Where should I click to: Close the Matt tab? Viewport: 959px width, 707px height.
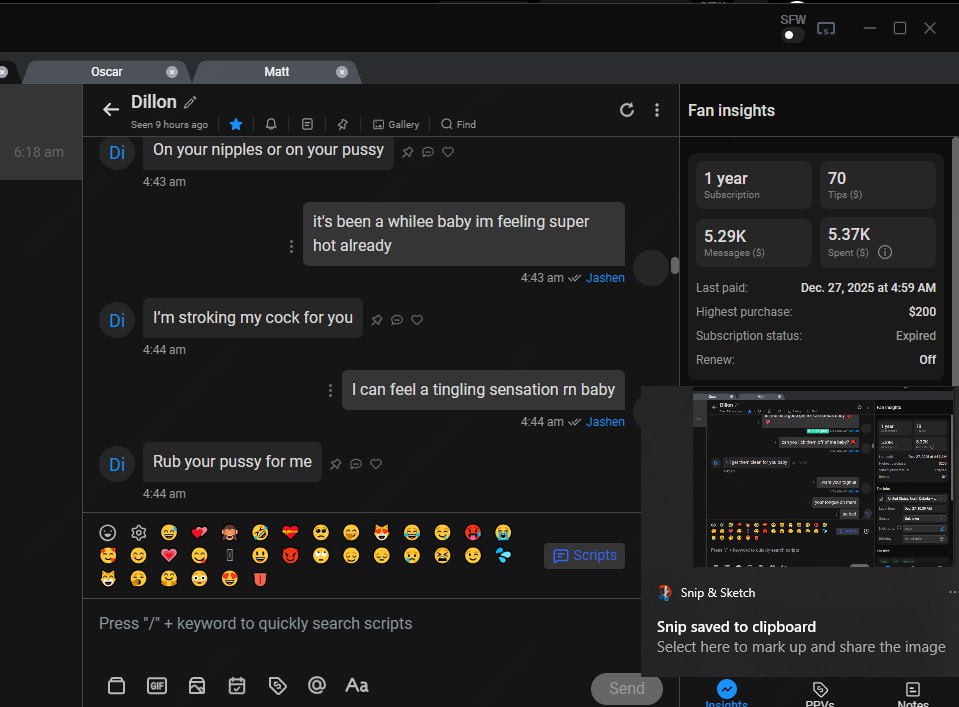[342, 72]
